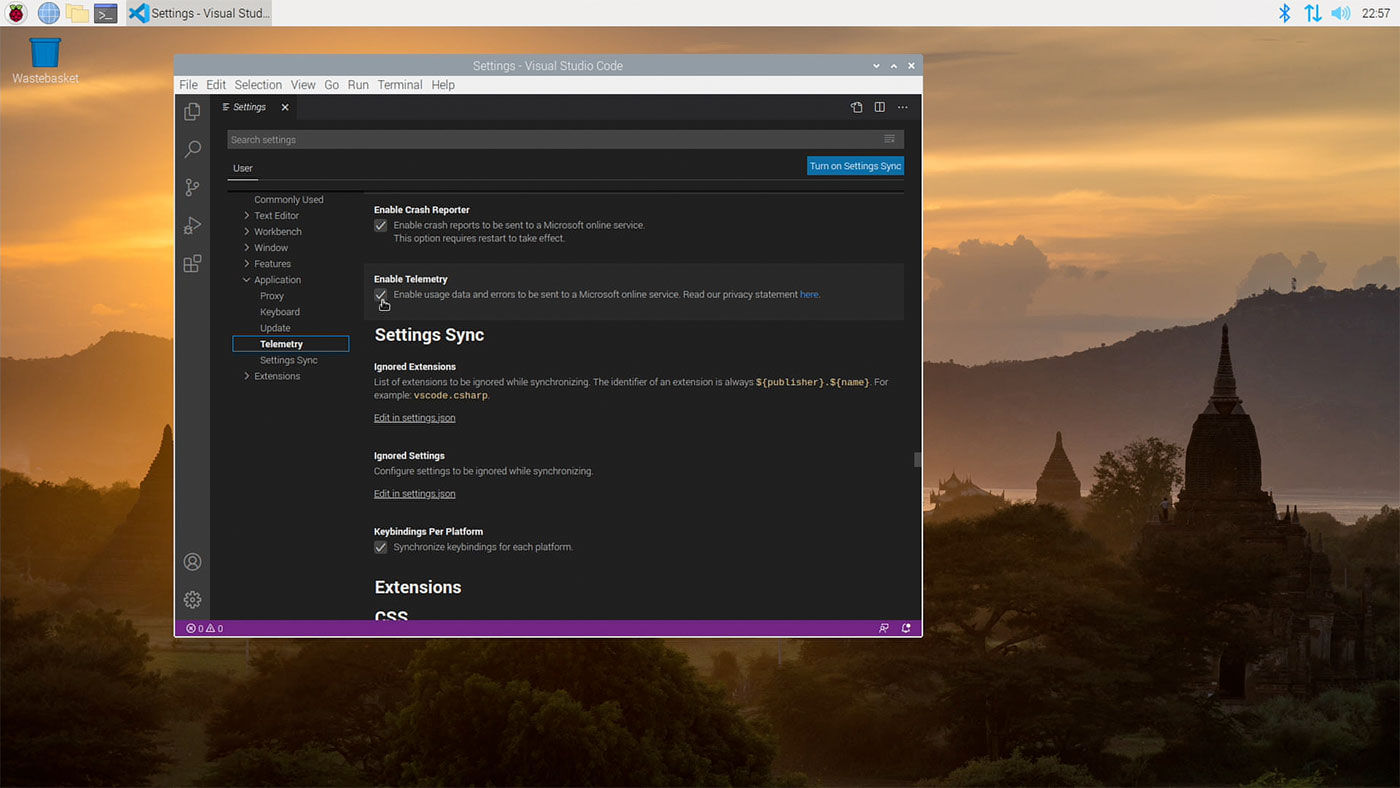
Task: Click the errors and warnings status indicator
Action: click(204, 628)
